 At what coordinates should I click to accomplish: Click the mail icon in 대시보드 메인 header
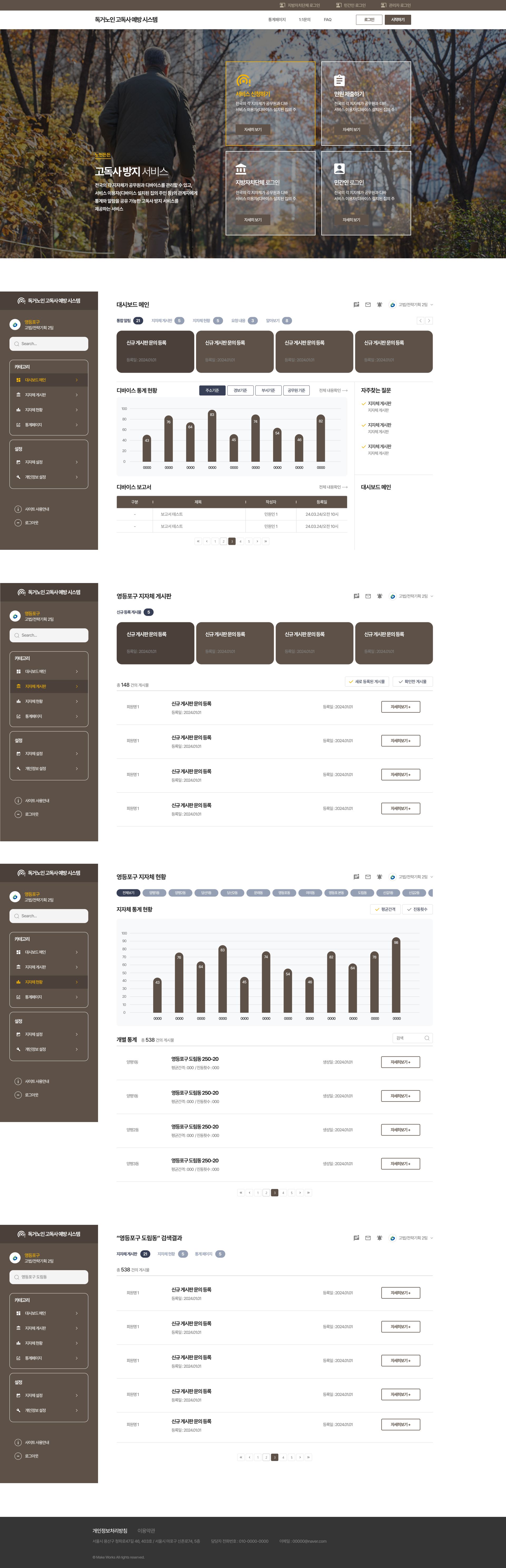[x=368, y=305]
